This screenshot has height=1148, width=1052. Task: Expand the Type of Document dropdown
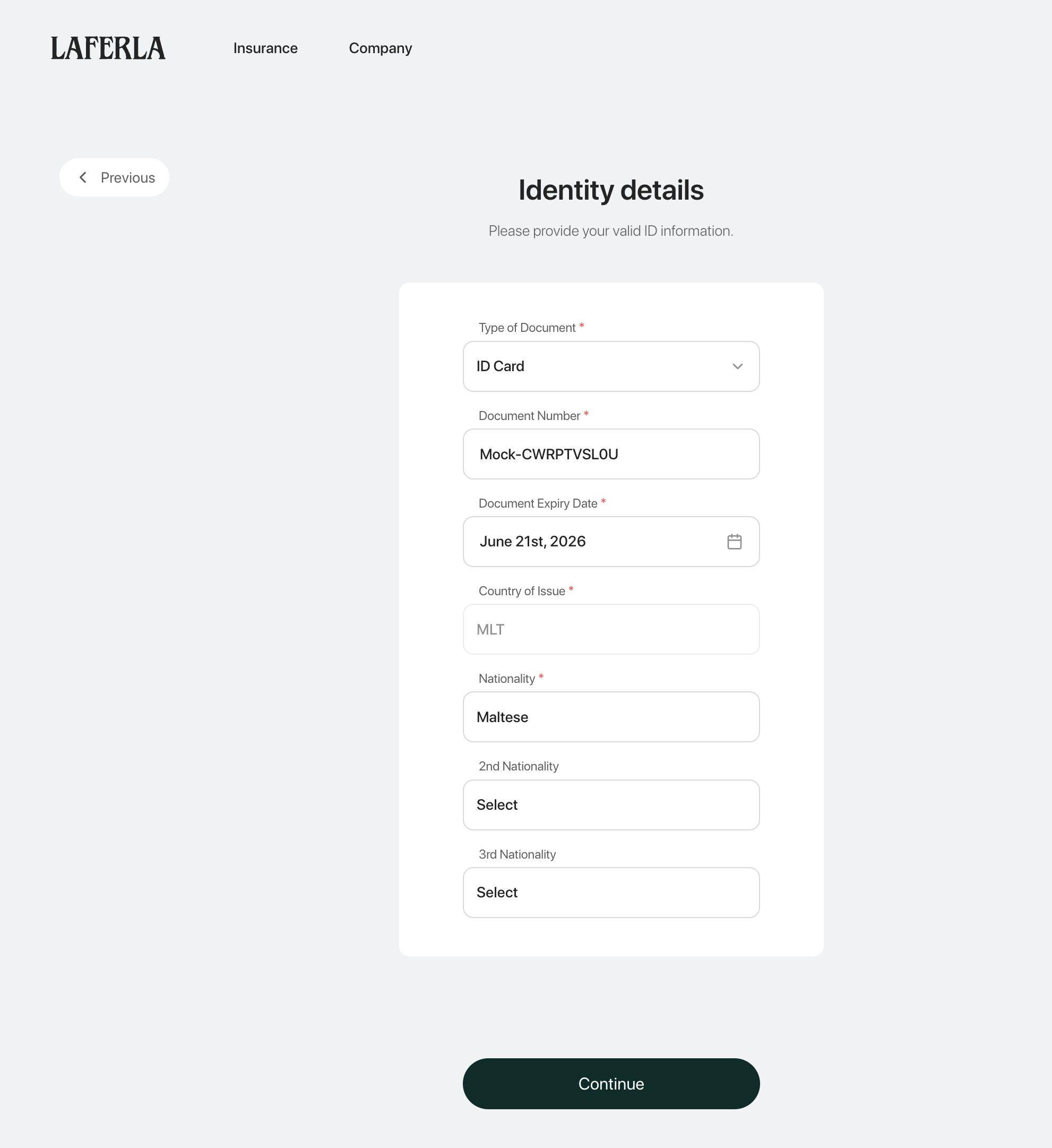tap(611, 366)
